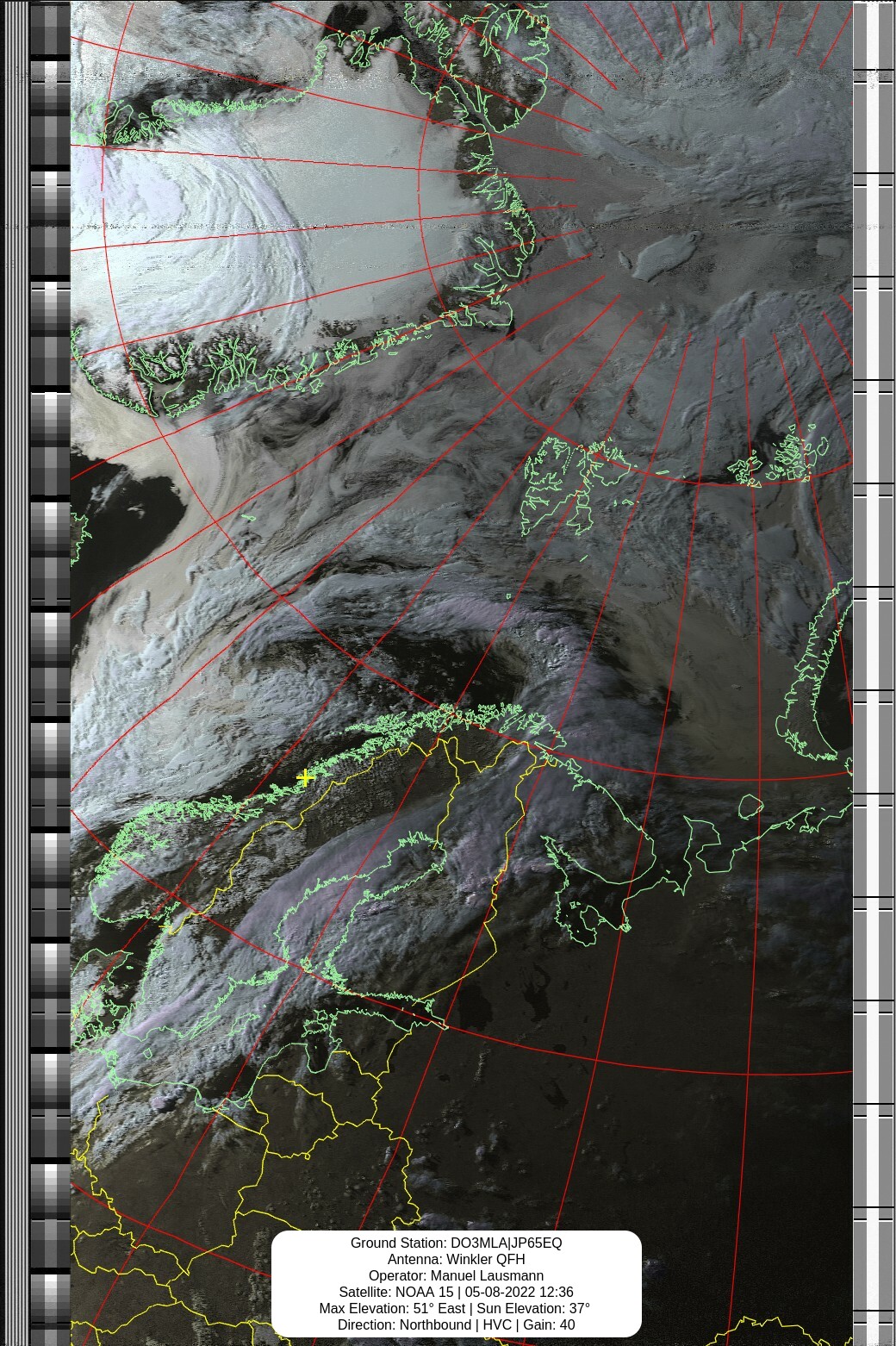
Task: Click the 'Operator: Manuel Lausmann' text
Action: coord(456,1275)
